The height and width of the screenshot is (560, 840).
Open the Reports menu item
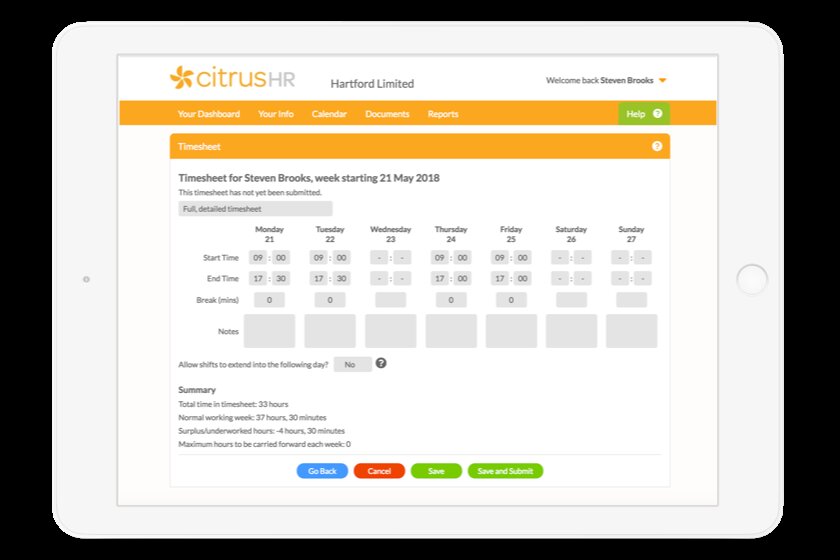pyautogui.click(x=443, y=114)
